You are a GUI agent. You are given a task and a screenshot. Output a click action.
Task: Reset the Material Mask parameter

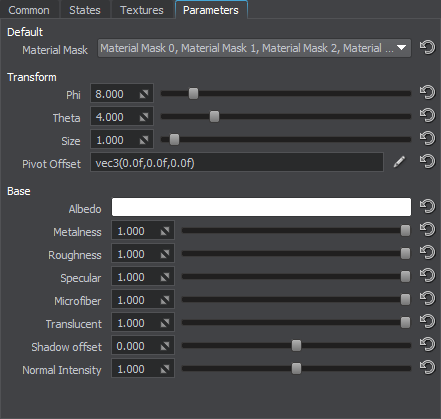tap(427, 47)
